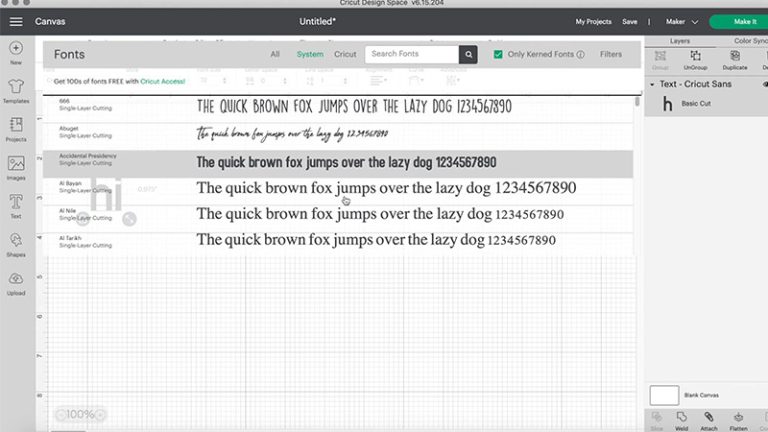Click the font list scrollbar thumb
Screen dimensions: 768x432
(637, 101)
